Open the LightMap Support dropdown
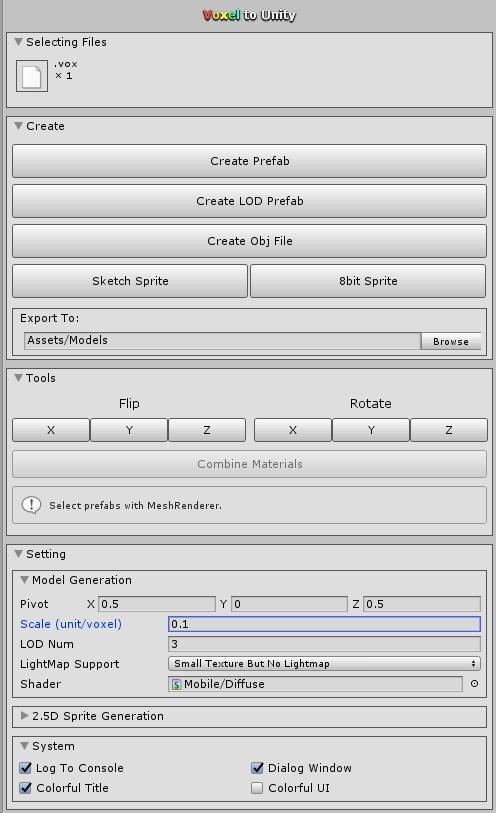496x813 pixels. [x=324, y=664]
